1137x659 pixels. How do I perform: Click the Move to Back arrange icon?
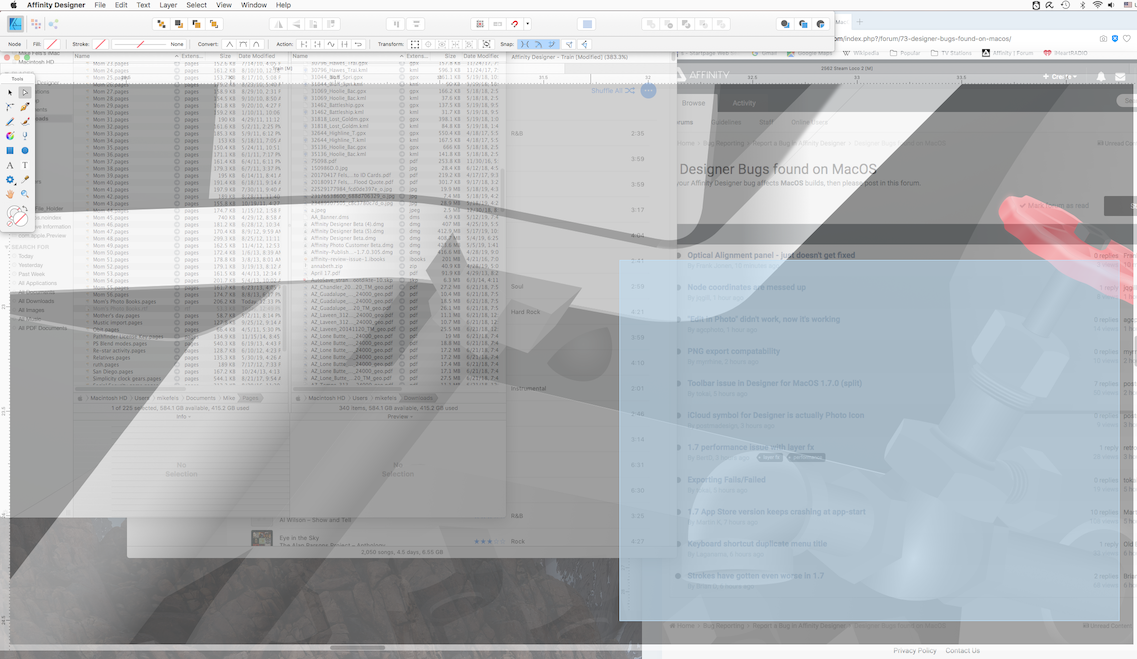162,24
